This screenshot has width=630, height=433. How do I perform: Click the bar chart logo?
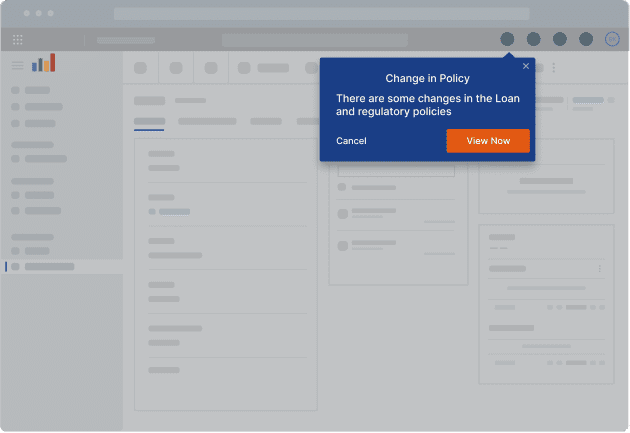(43, 63)
